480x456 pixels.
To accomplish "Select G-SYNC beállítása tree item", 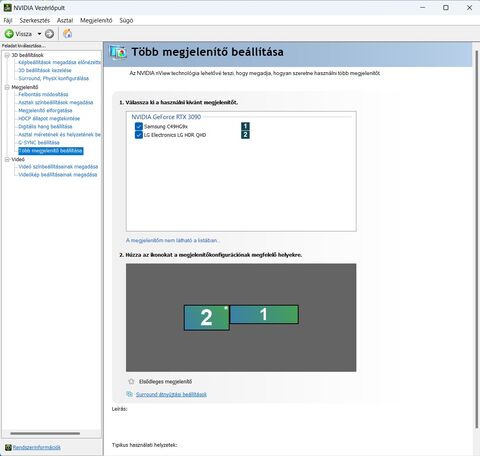I will 39,142.
